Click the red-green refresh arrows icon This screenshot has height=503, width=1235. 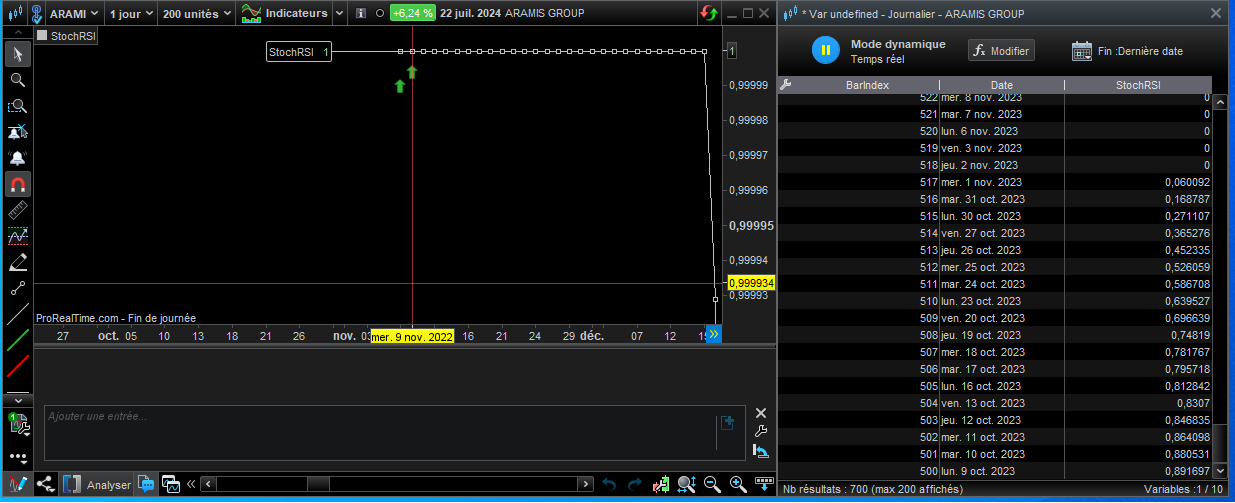(708, 14)
